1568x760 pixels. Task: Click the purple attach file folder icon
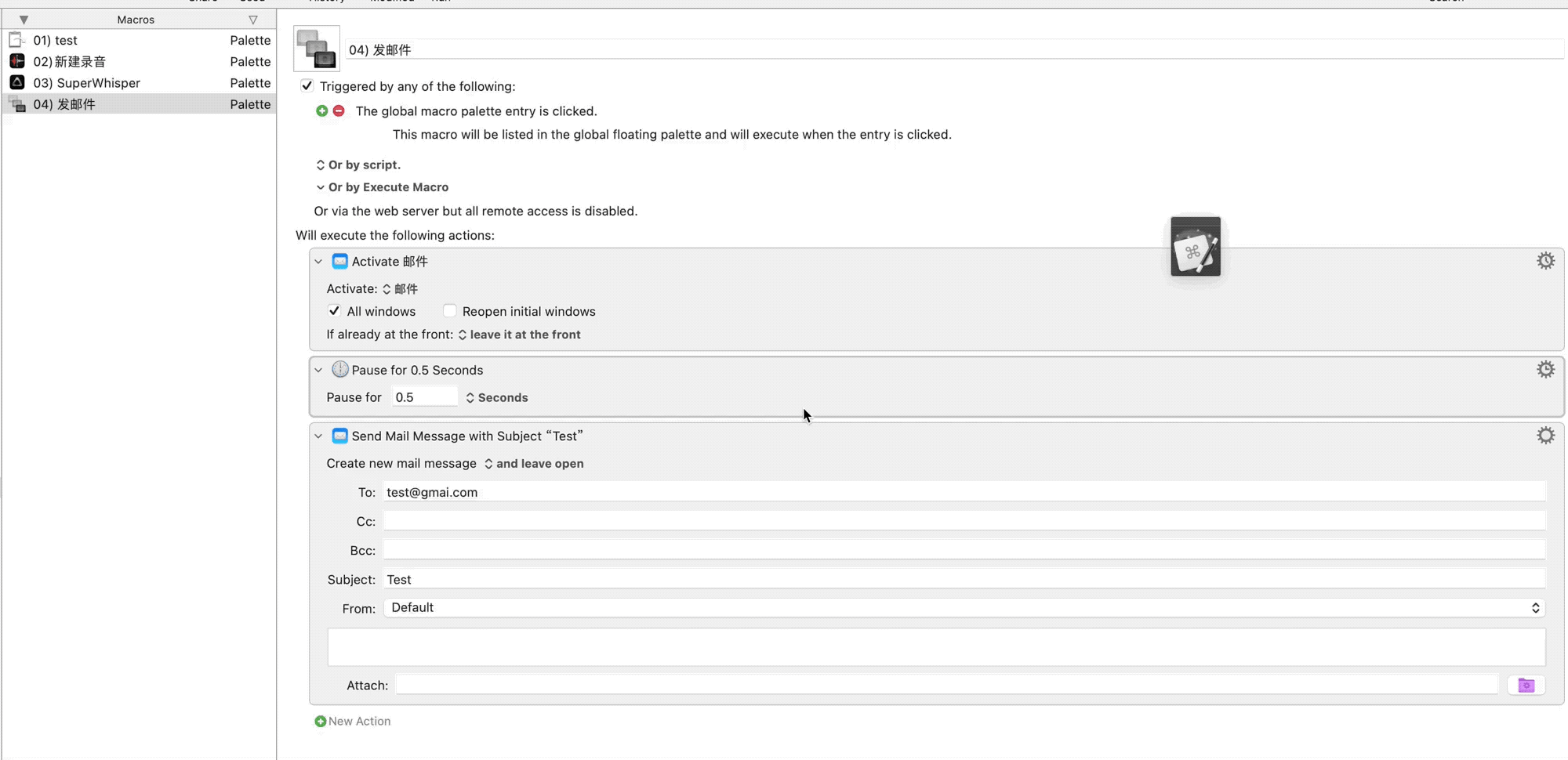[x=1526, y=686]
